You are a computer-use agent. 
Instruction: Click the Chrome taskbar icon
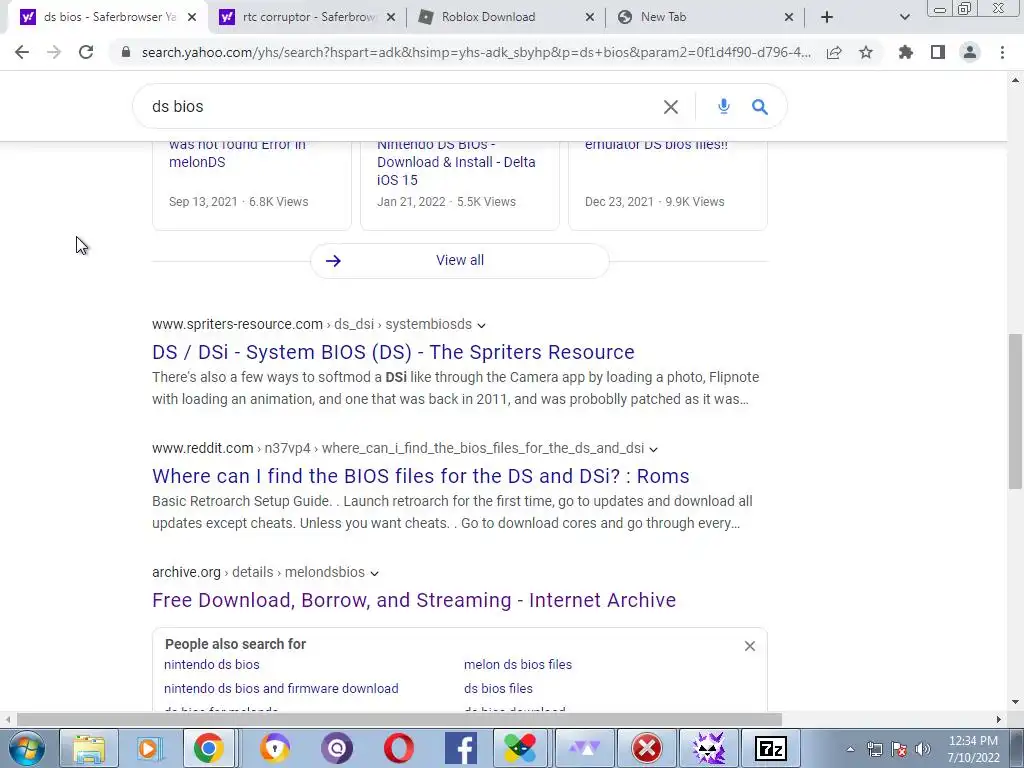pos(208,748)
